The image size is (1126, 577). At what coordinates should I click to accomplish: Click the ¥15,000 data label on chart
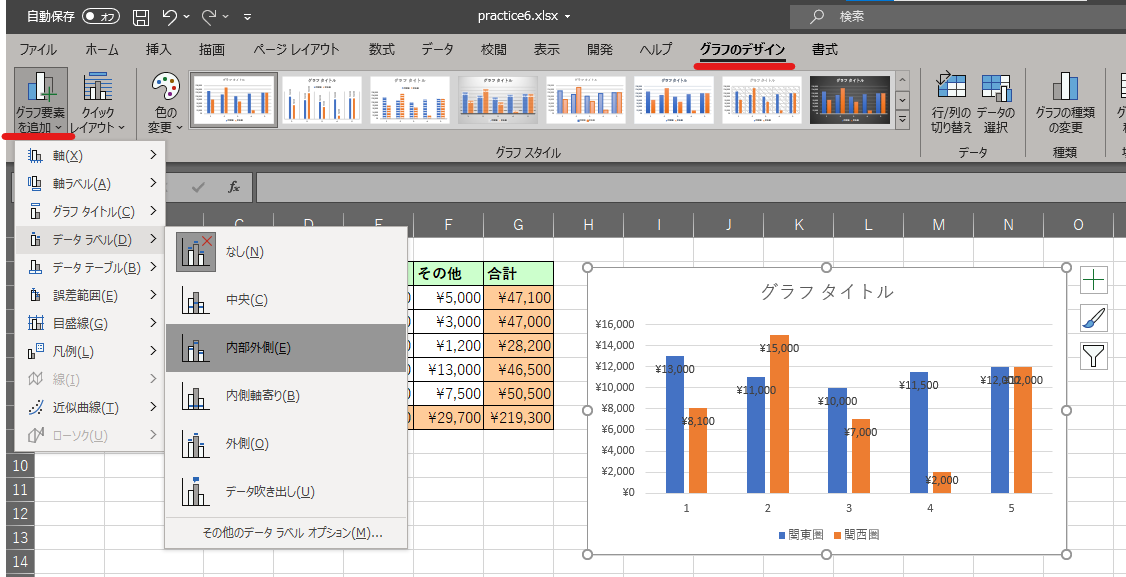(779, 348)
